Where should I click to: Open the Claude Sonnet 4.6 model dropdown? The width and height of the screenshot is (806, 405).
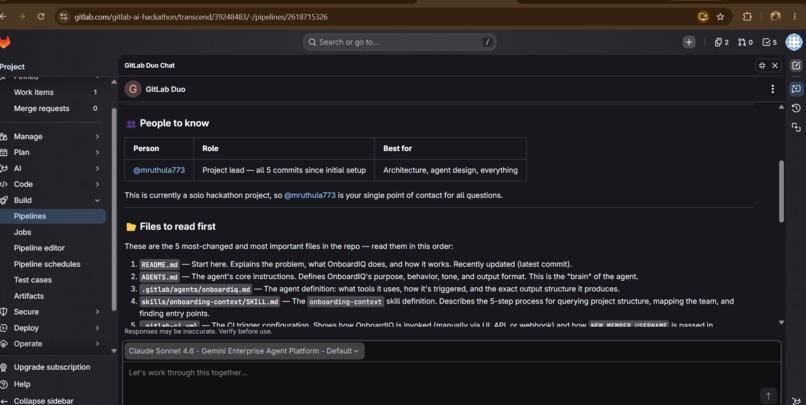pos(244,351)
